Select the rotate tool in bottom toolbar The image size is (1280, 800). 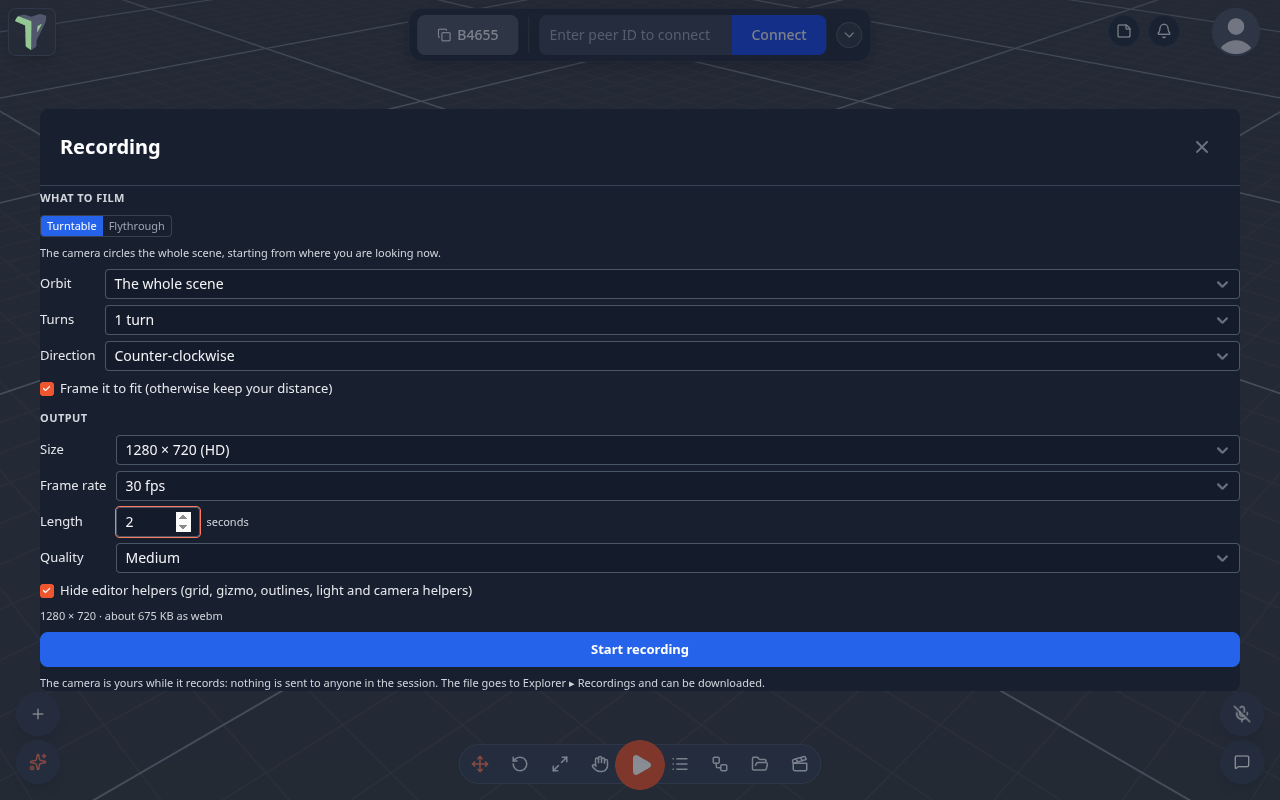(520, 764)
